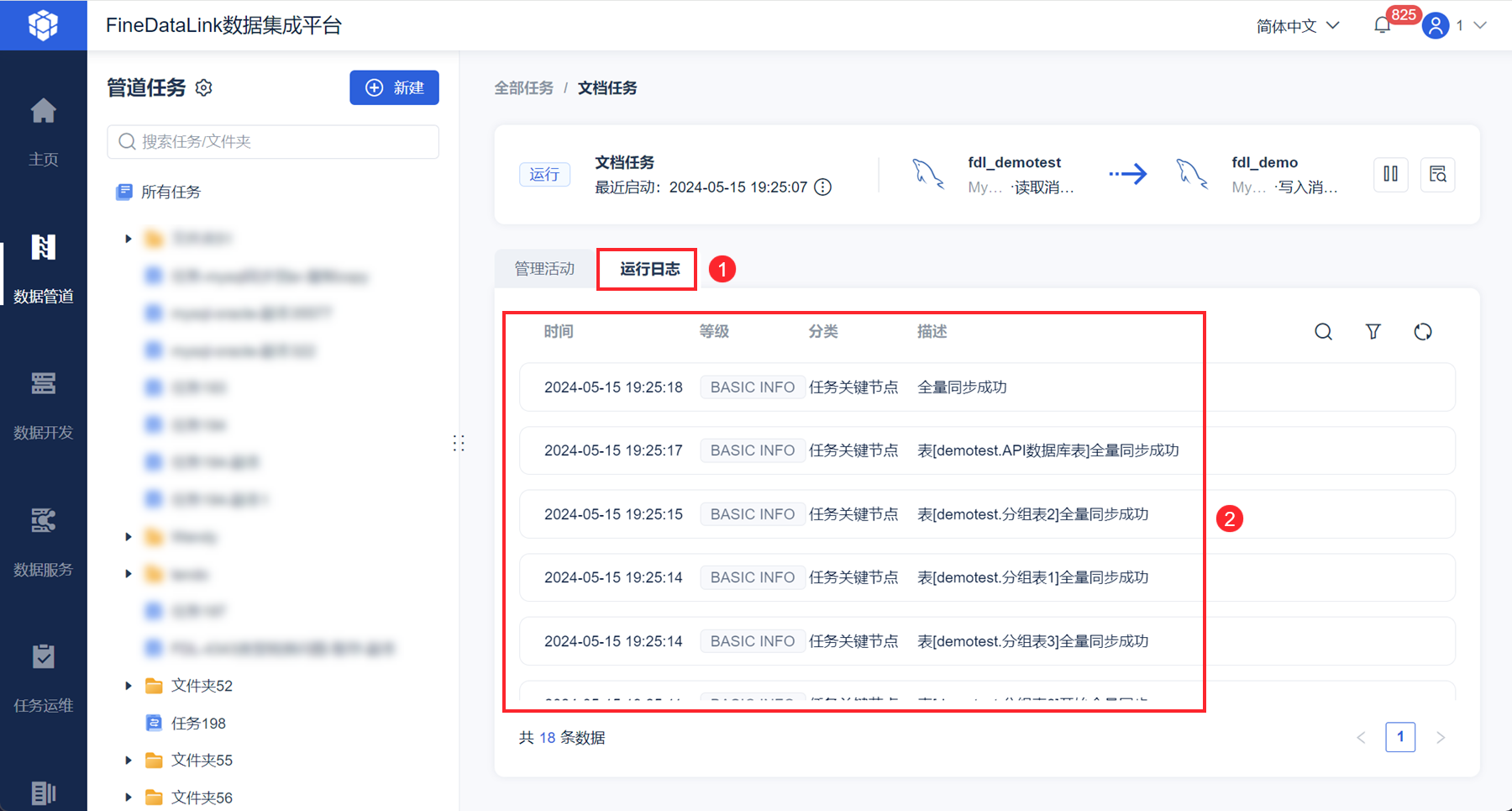Select the 运行日志 tab

649,269
